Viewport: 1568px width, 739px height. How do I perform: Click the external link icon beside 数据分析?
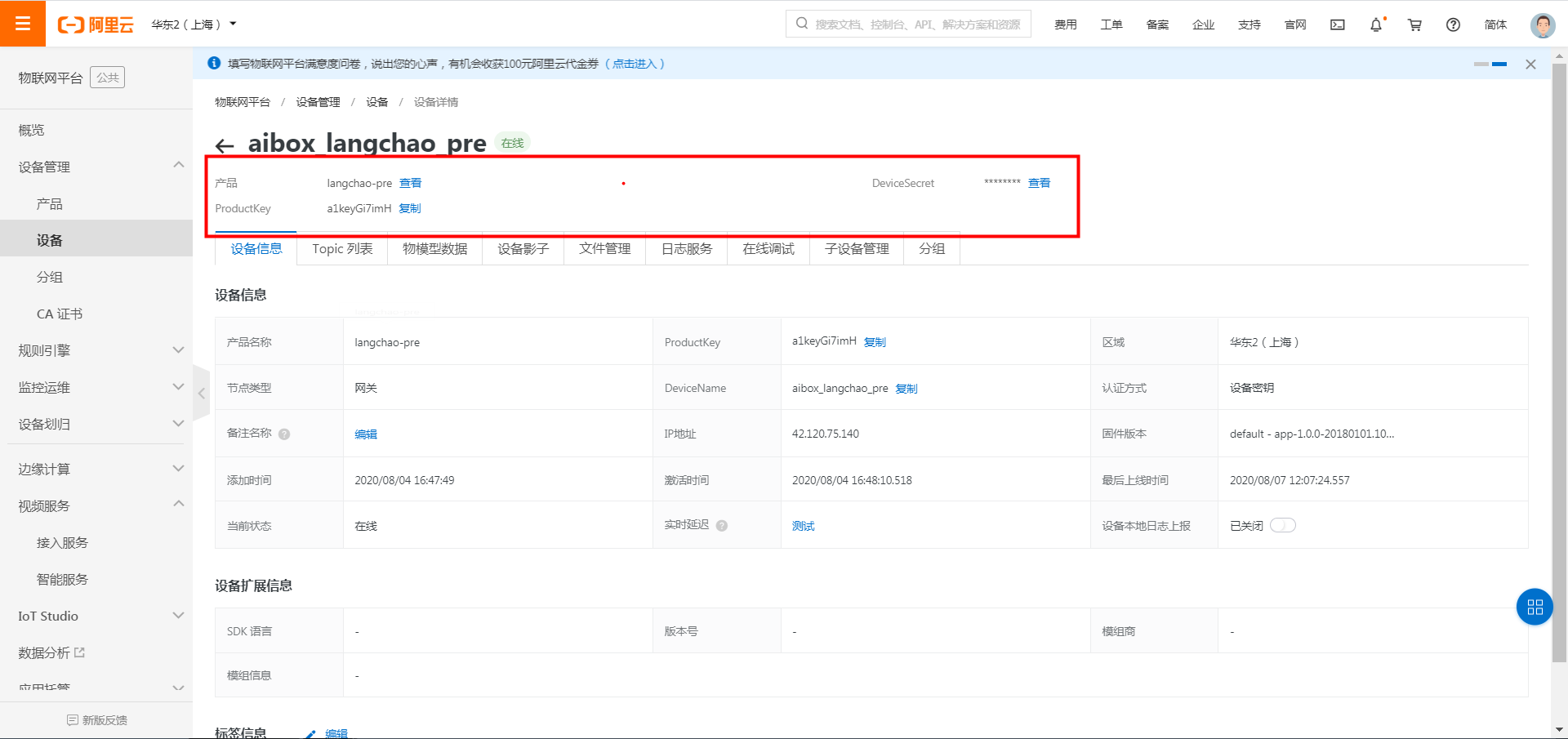coord(80,652)
